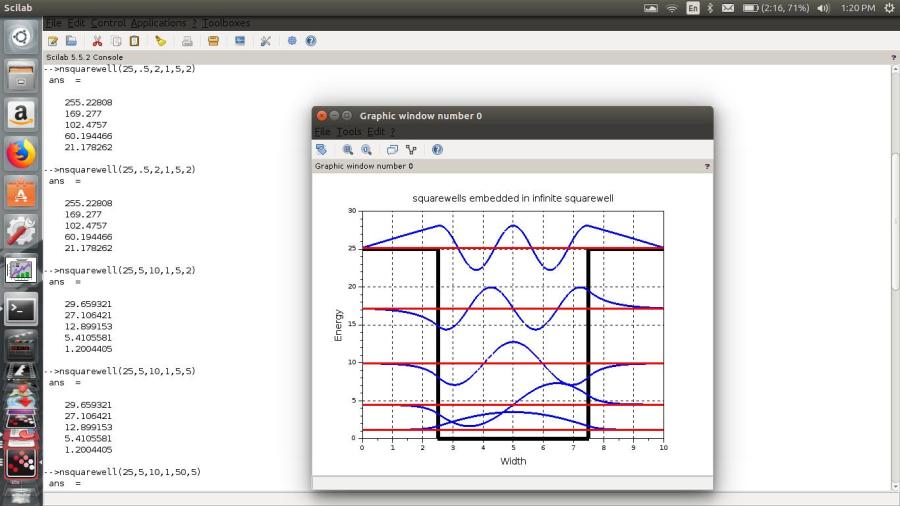Open Tools menu in graphic window
The height and width of the screenshot is (506, 900).
[x=348, y=131]
